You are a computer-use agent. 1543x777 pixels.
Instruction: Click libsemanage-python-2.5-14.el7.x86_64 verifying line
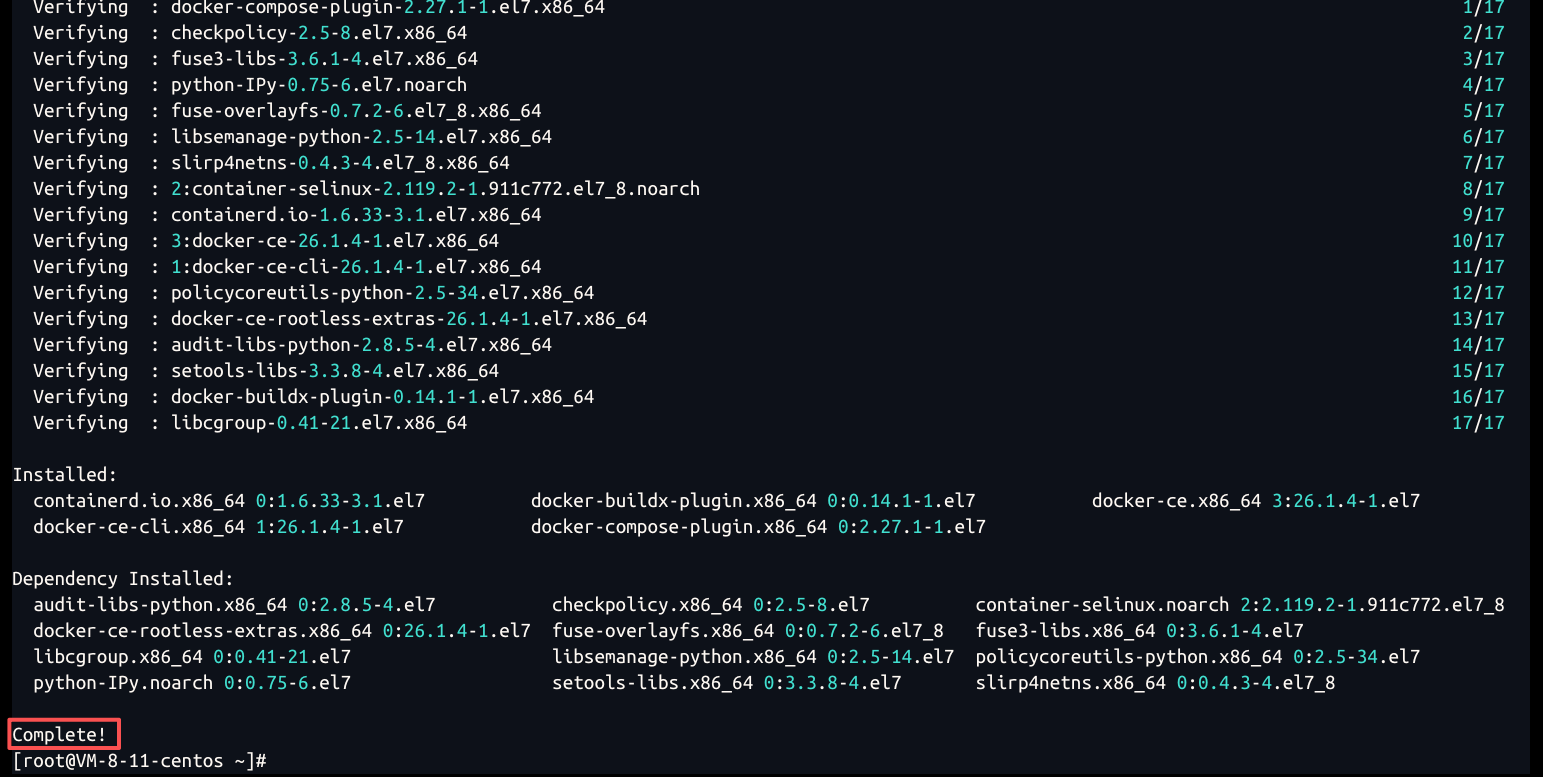click(x=768, y=136)
